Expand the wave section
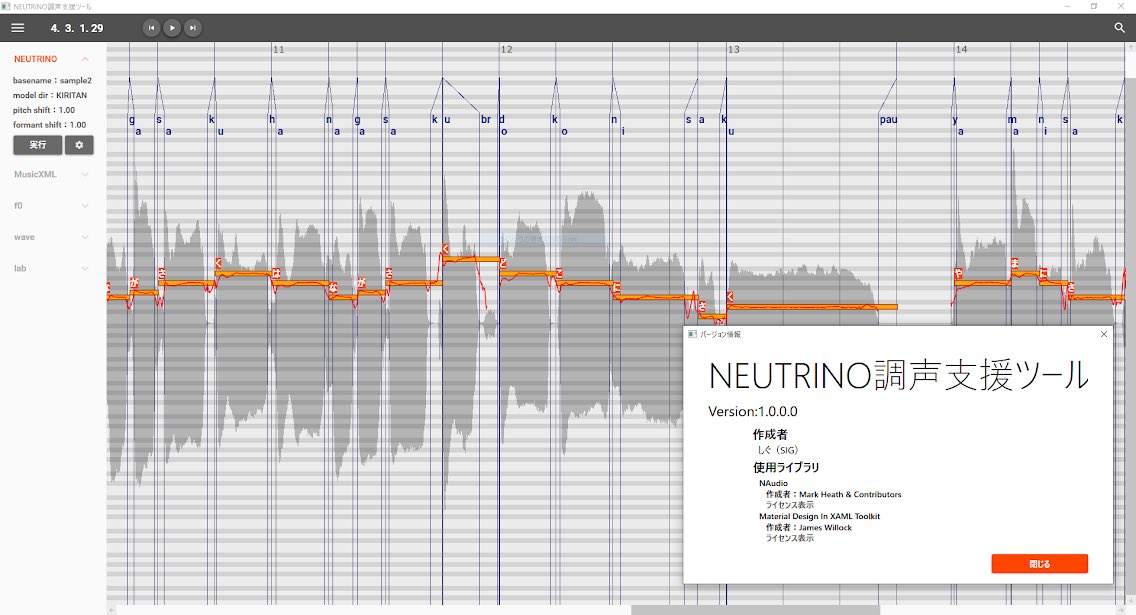Viewport: 1136px width, 615px height. point(85,237)
